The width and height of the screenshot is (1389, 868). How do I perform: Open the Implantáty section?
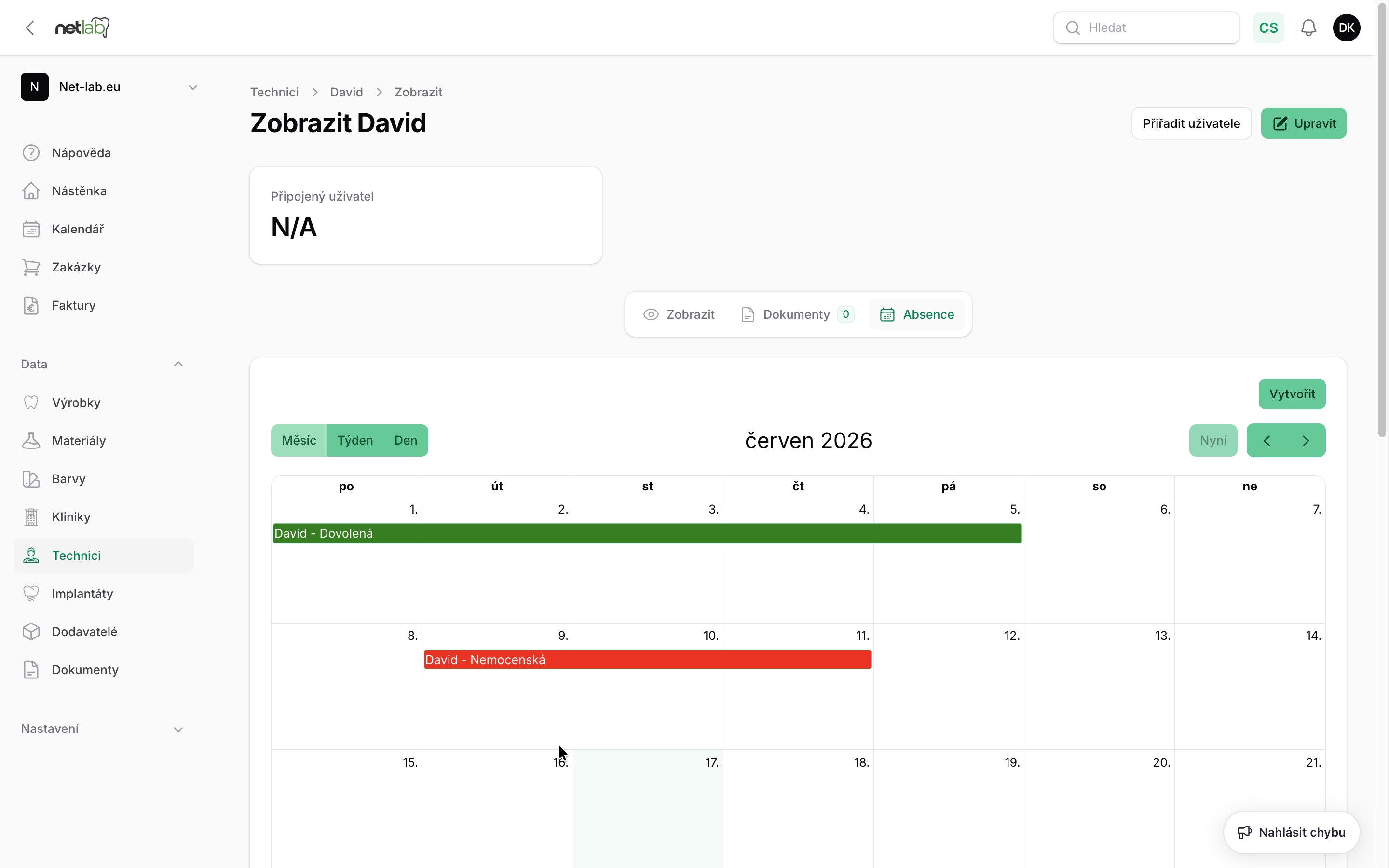[104, 594]
